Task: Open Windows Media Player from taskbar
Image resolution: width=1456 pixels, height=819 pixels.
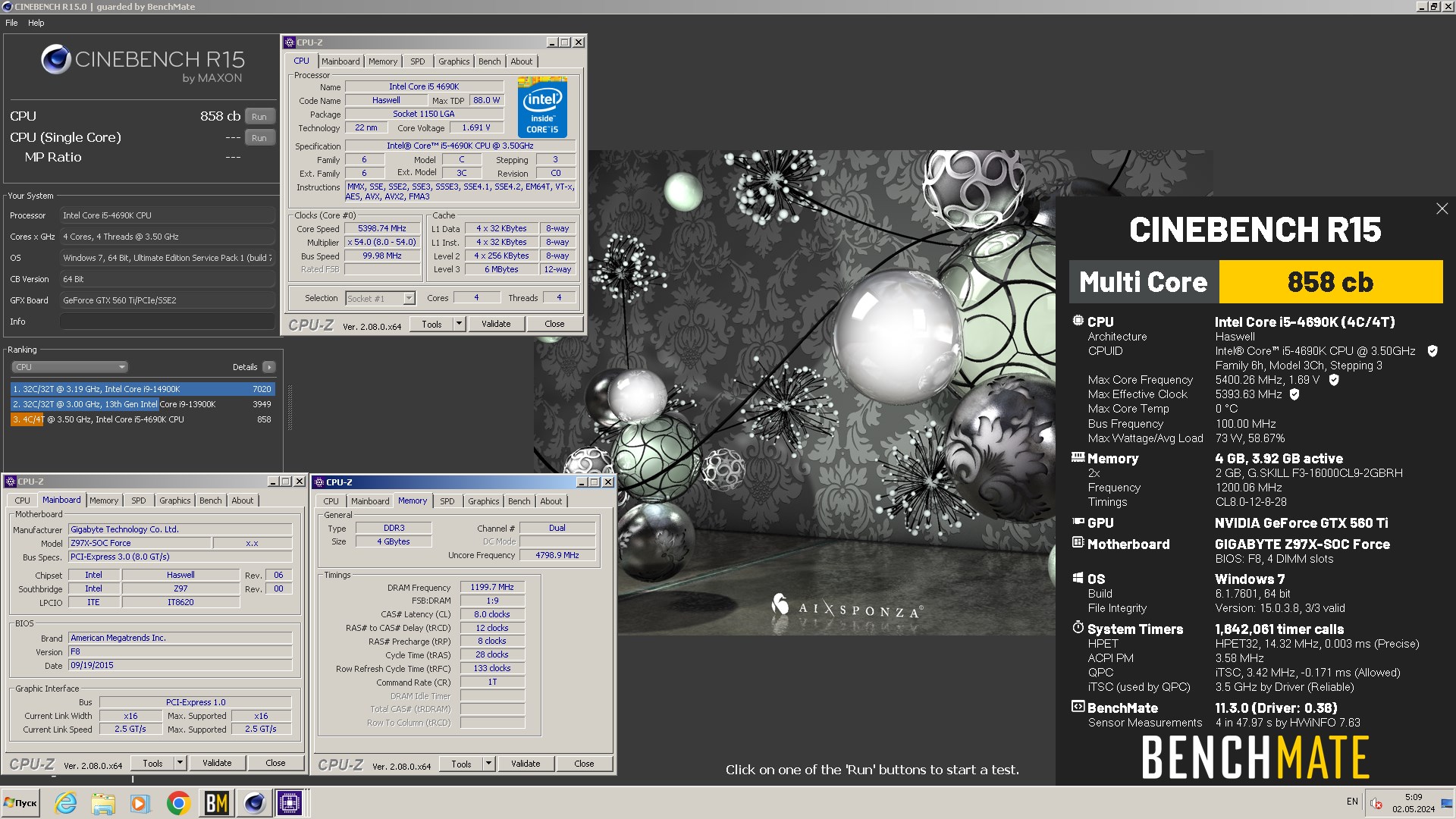Action: [x=140, y=803]
